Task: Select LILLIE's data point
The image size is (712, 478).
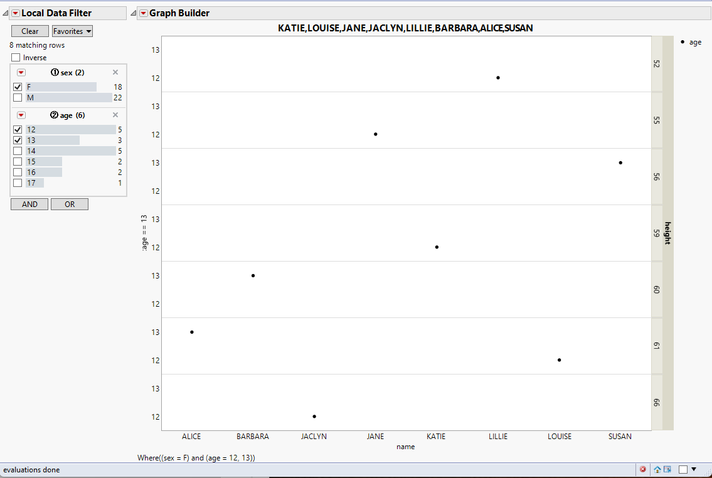Action: [498, 78]
